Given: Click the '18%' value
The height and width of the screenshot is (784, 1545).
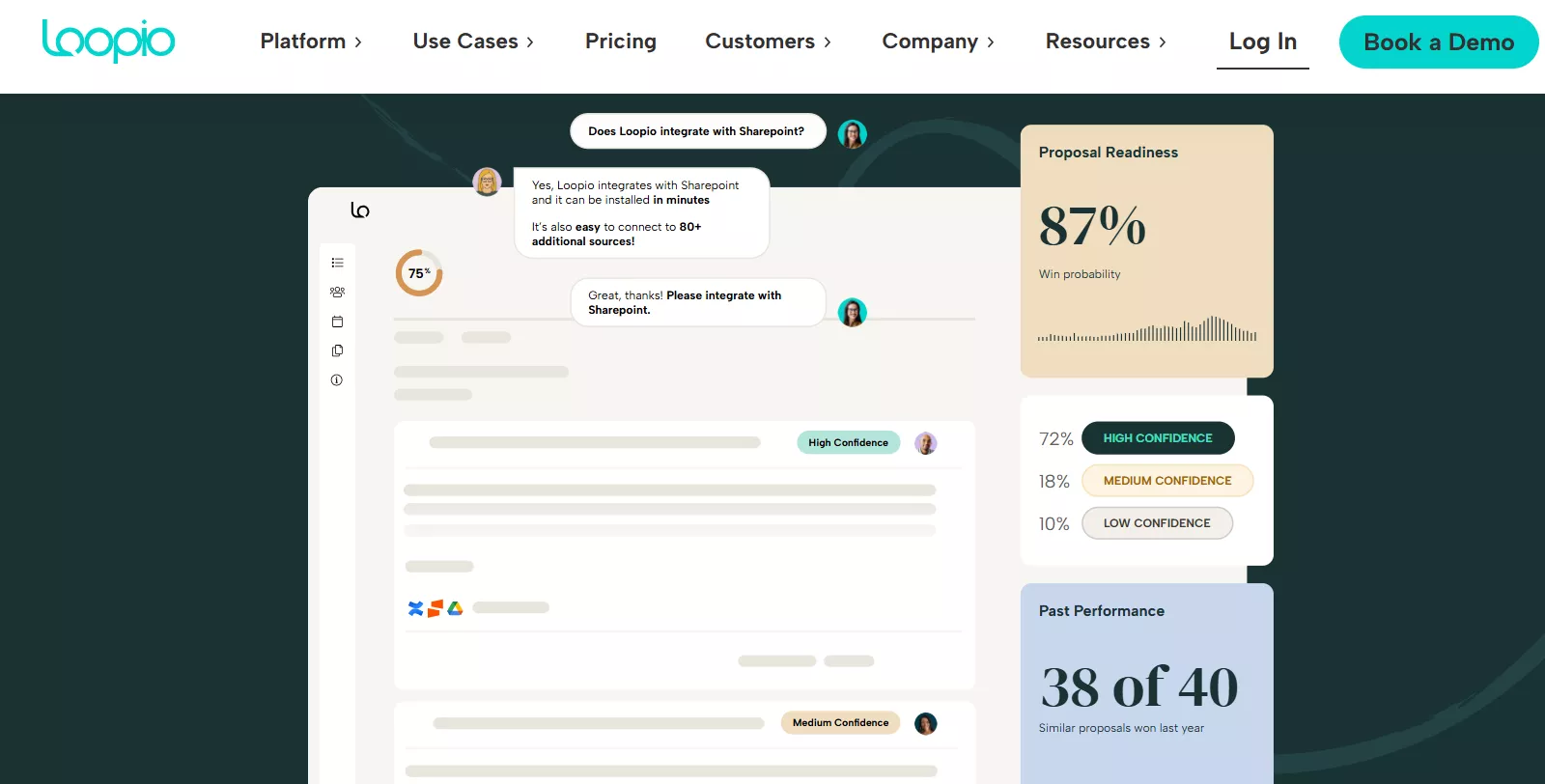Looking at the screenshot, I should (x=1054, y=482).
